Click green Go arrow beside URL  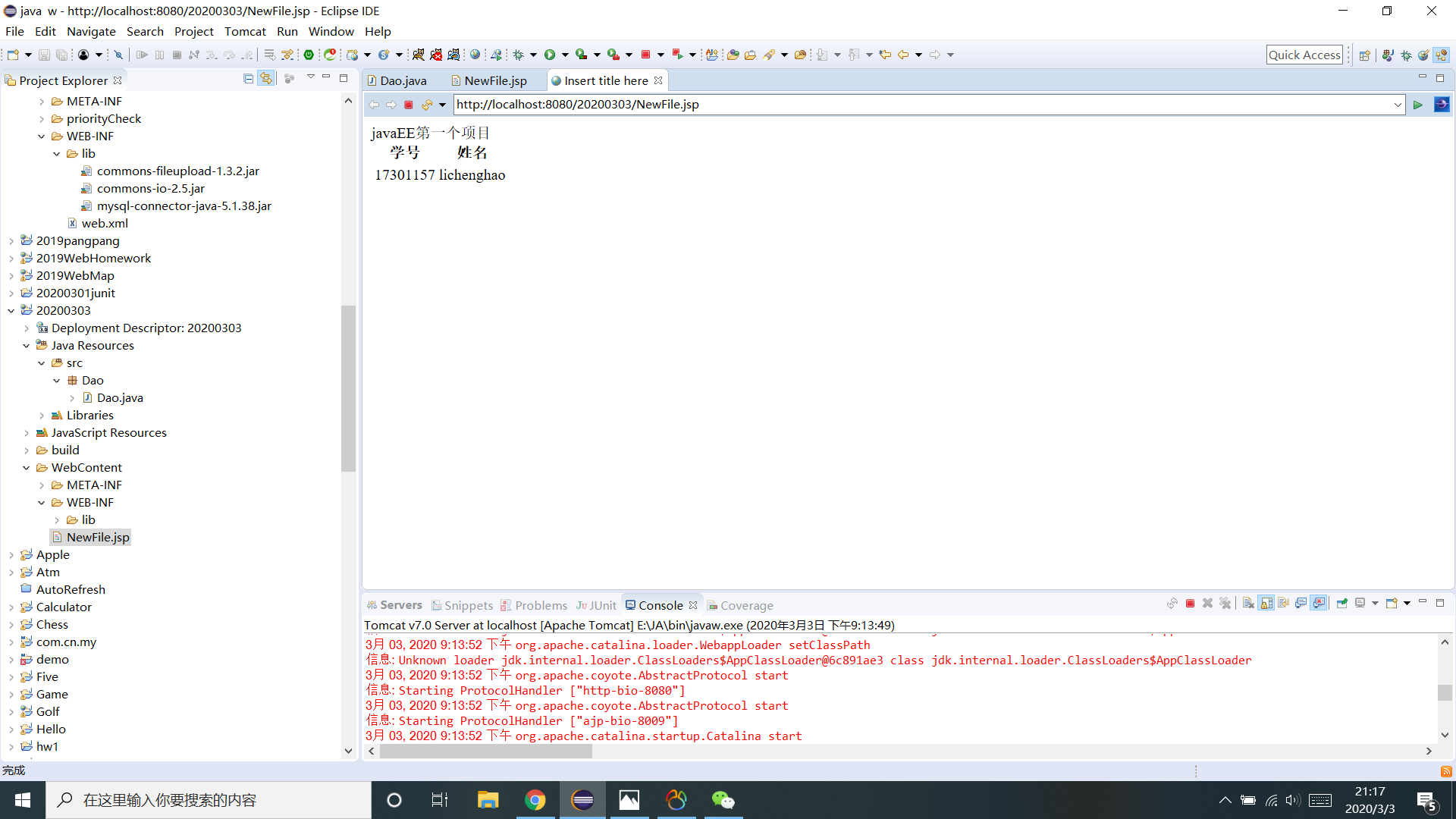coord(1417,105)
